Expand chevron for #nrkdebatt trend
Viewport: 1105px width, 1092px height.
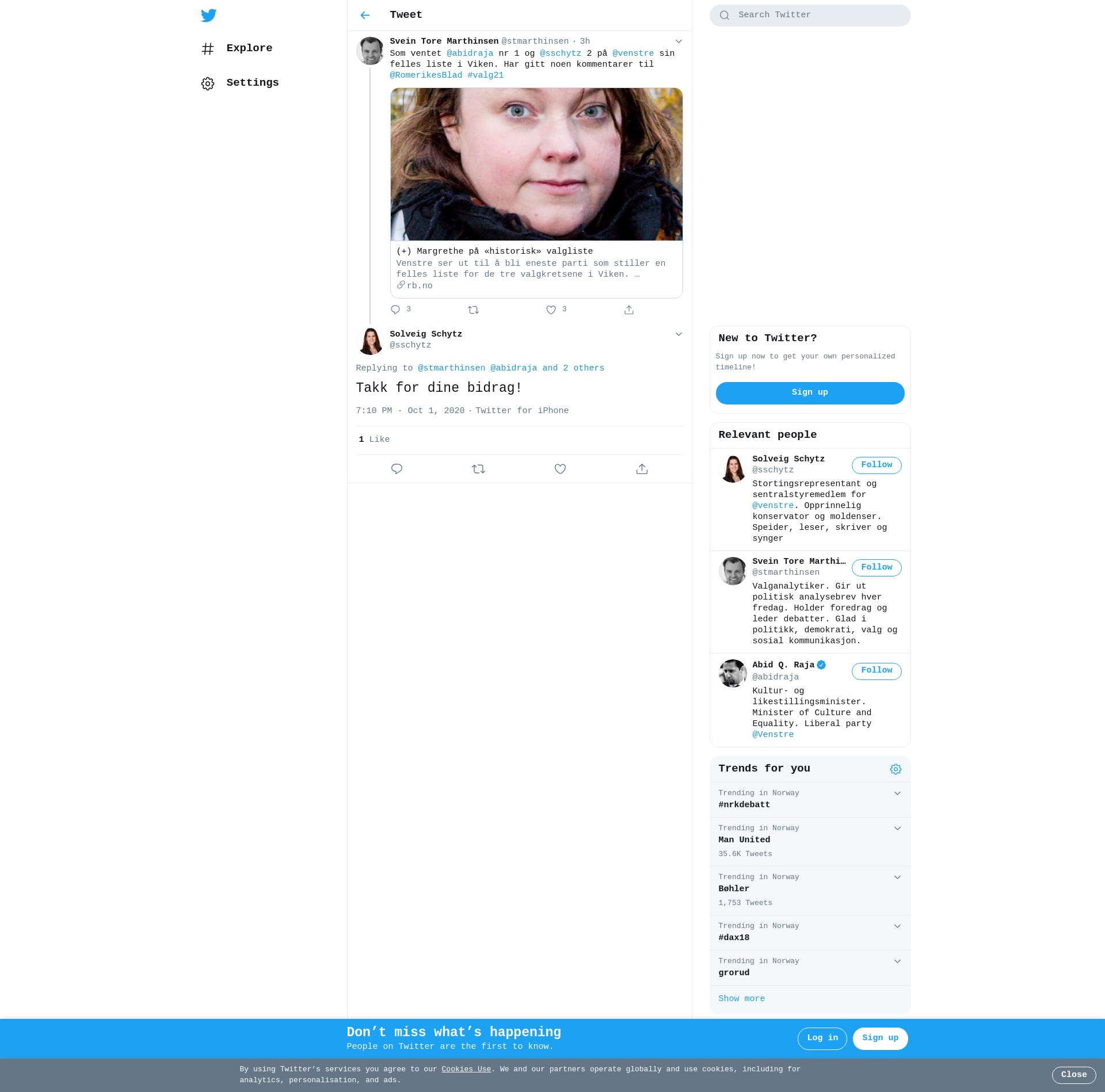[897, 793]
